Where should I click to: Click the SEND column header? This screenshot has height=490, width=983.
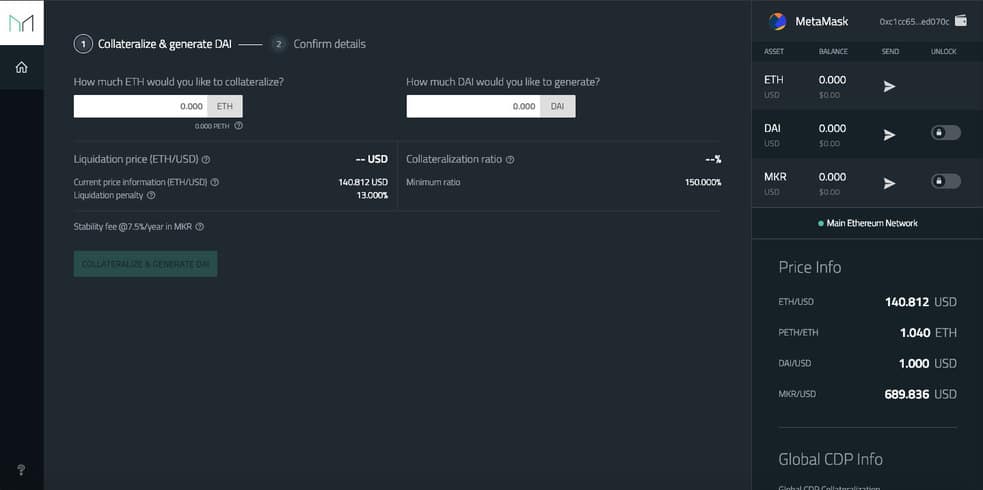(x=890, y=51)
